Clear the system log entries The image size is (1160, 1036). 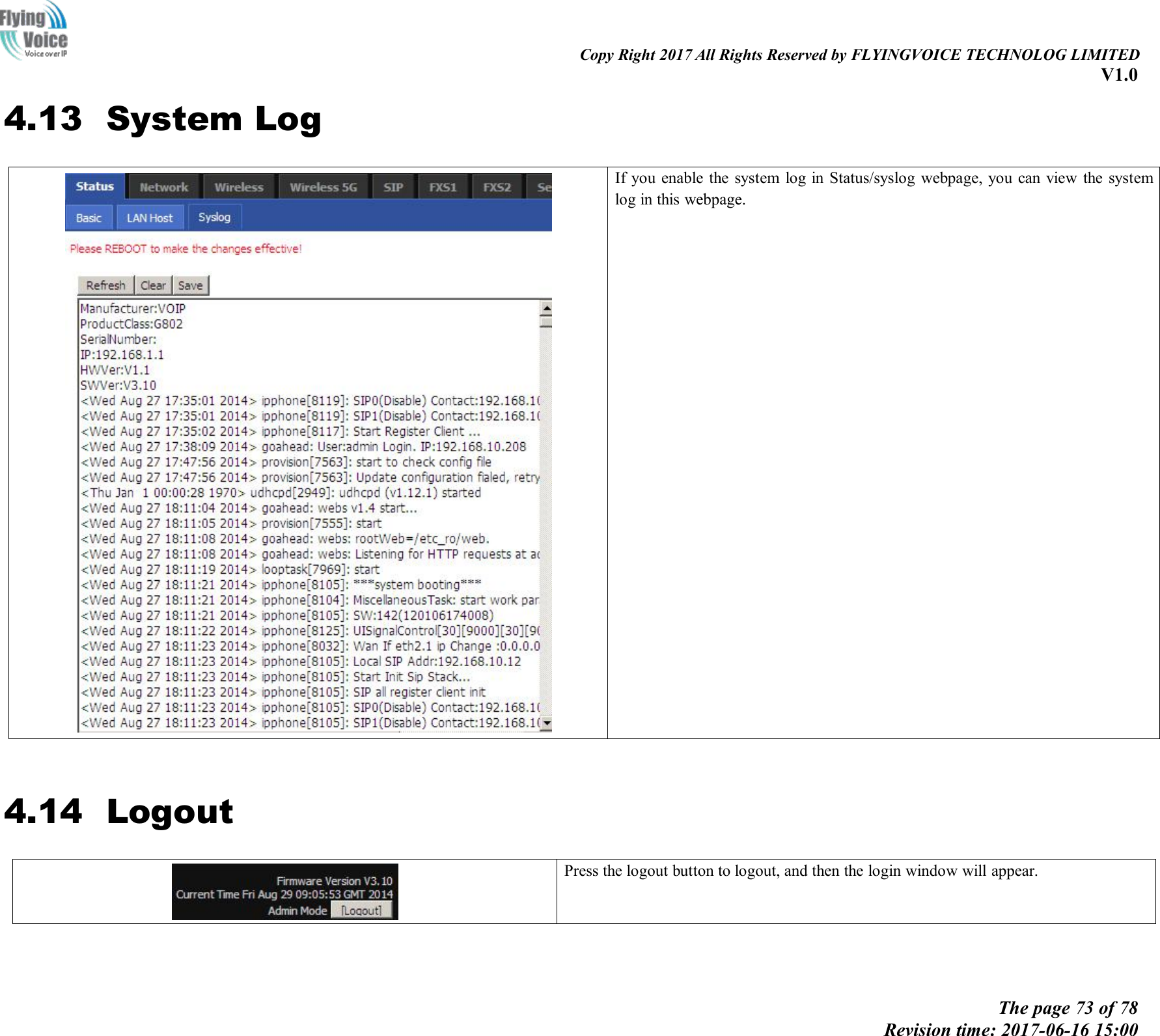tap(153, 285)
